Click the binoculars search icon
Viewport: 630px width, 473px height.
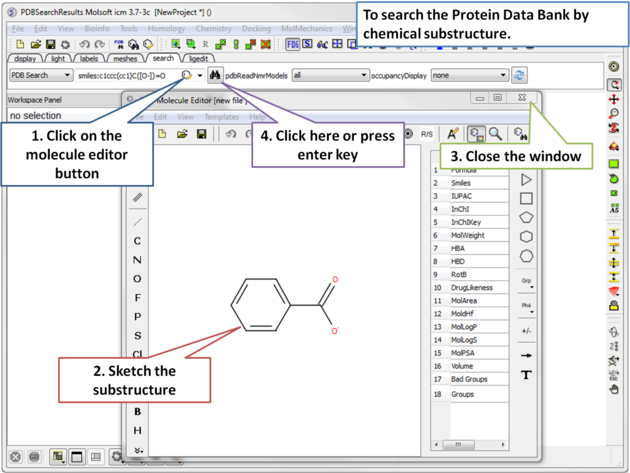coord(215,76)
